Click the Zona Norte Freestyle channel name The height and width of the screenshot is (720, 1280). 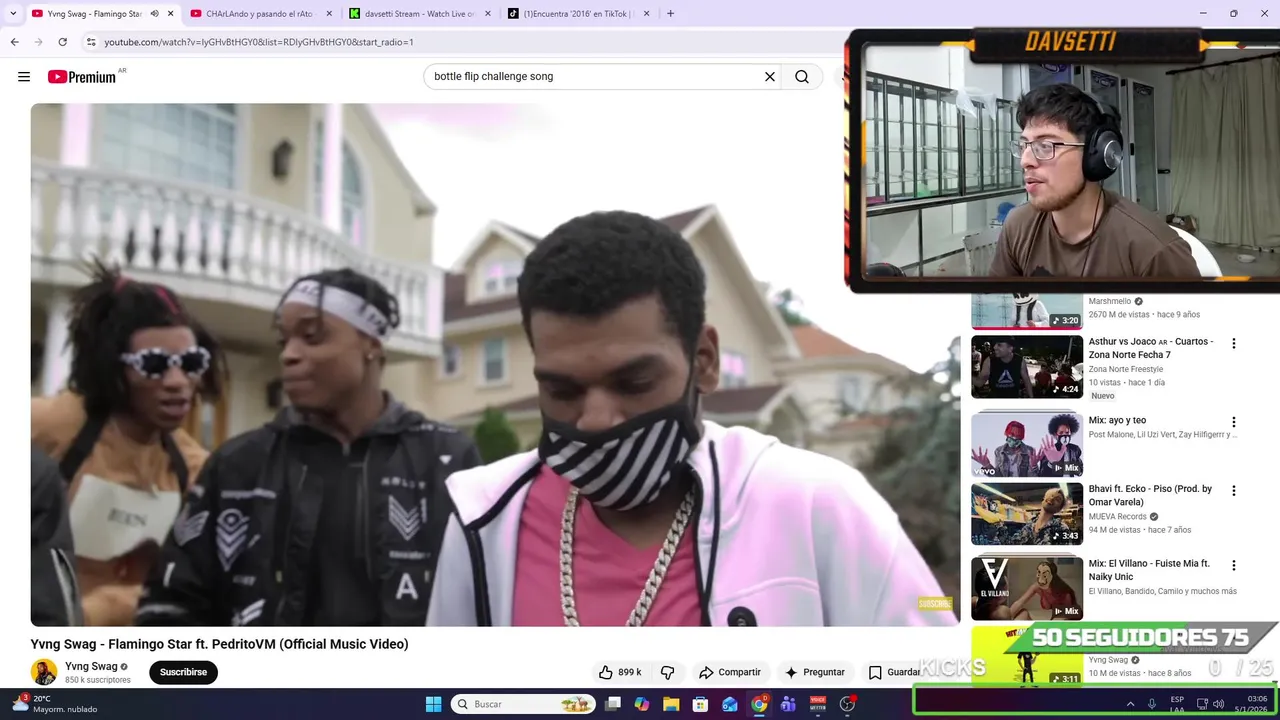(x=1126, y=369)
